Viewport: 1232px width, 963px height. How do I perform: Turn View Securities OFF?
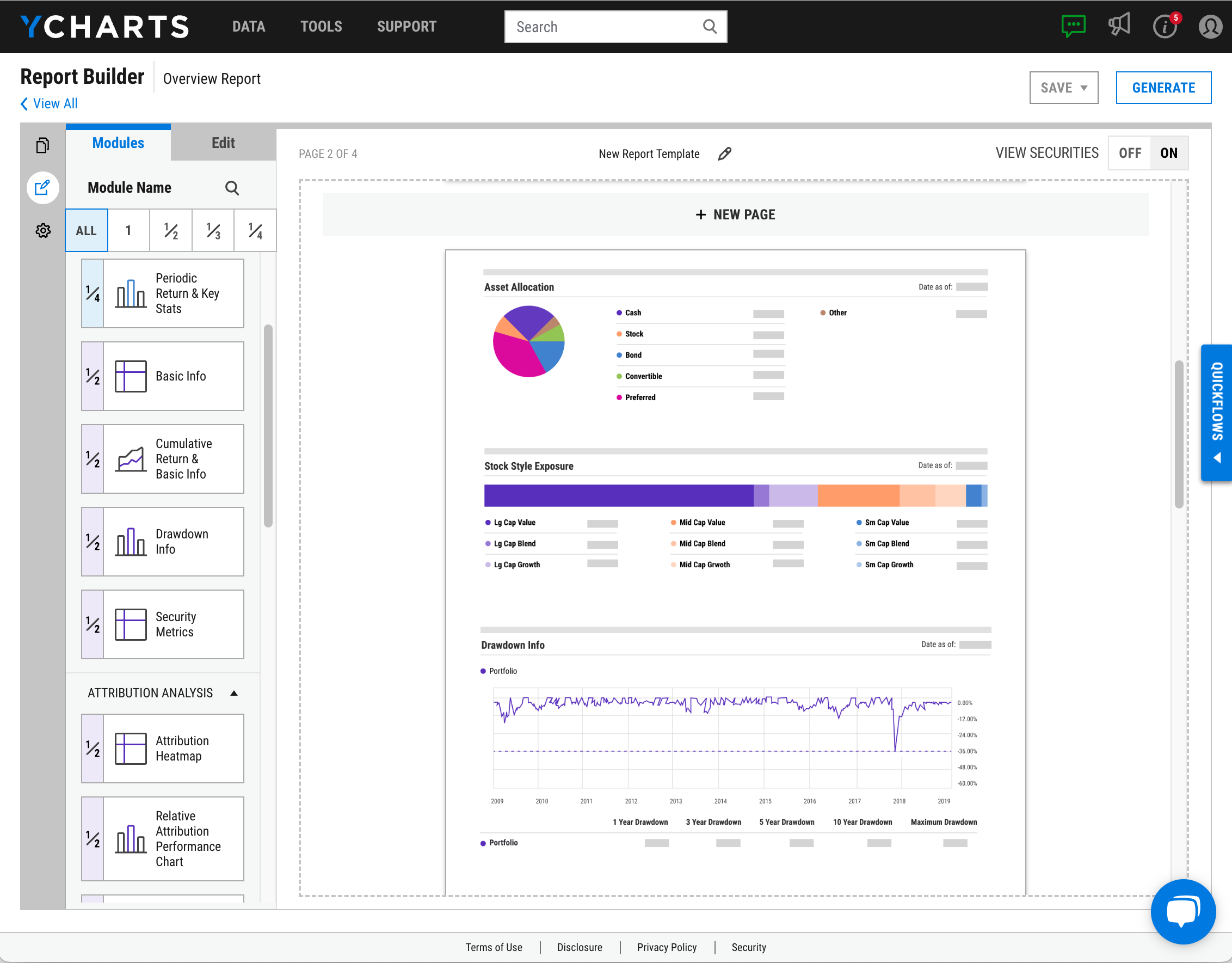point(1129,153)
